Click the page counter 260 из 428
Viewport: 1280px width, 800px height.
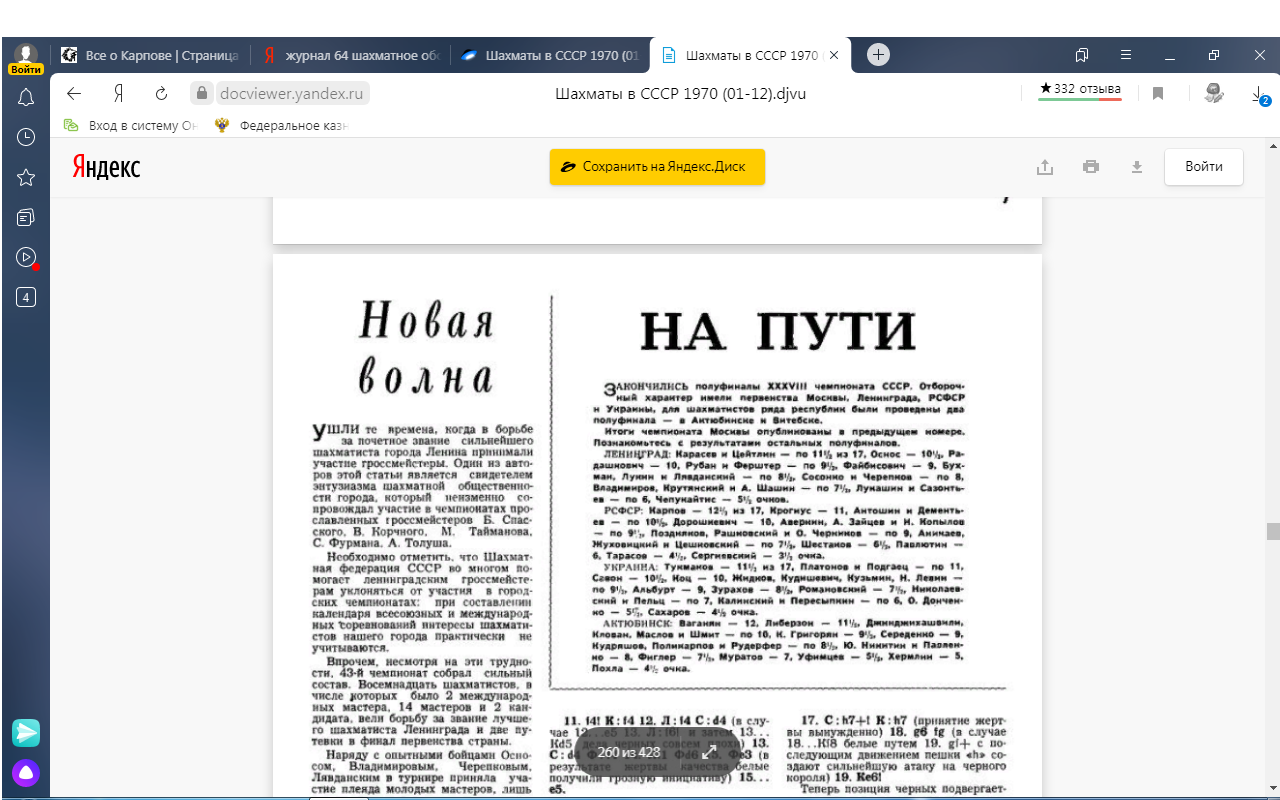click(629, 752)
